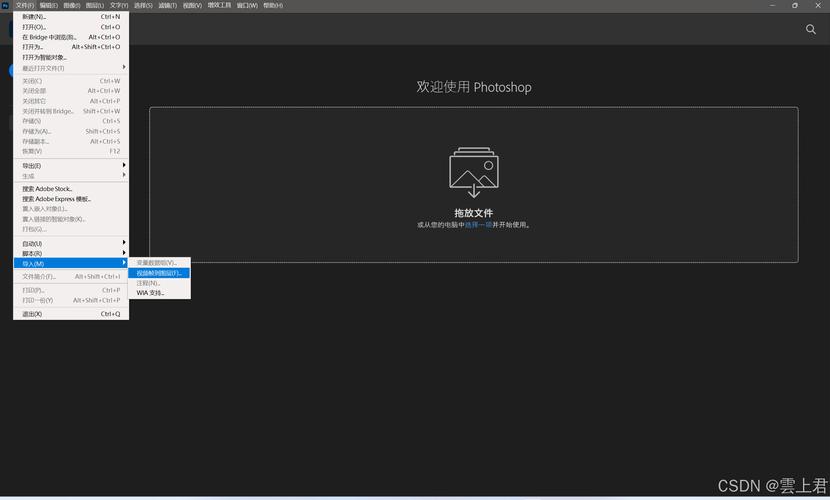Viewport: 830px width, 500px height.
Task: Expand the 脚本(R) submenu
Action: click(71, 253)
